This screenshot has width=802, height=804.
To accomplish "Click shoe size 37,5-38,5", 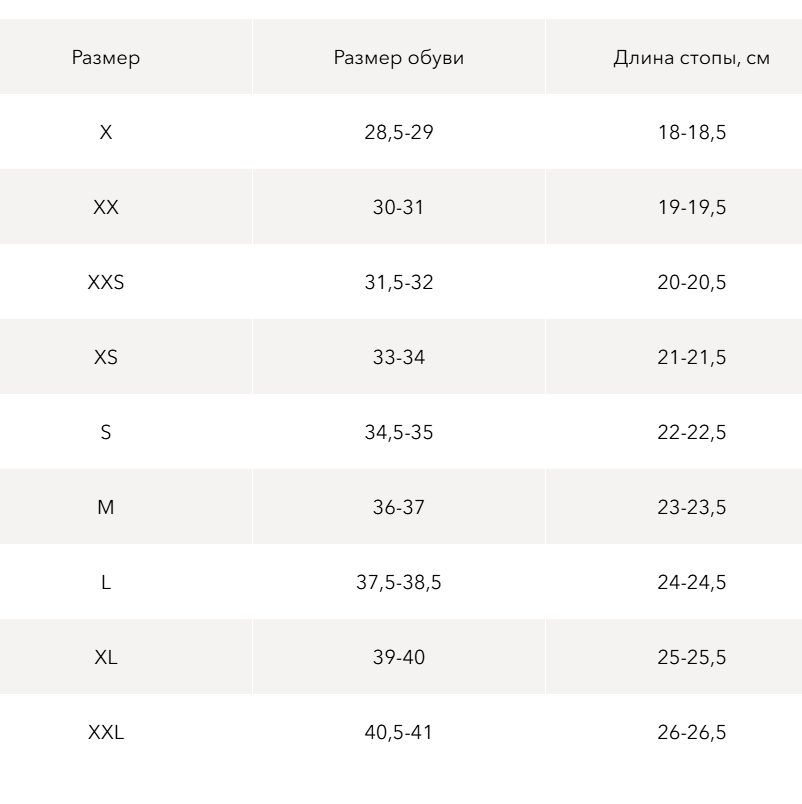I will [x=398, y=583].
